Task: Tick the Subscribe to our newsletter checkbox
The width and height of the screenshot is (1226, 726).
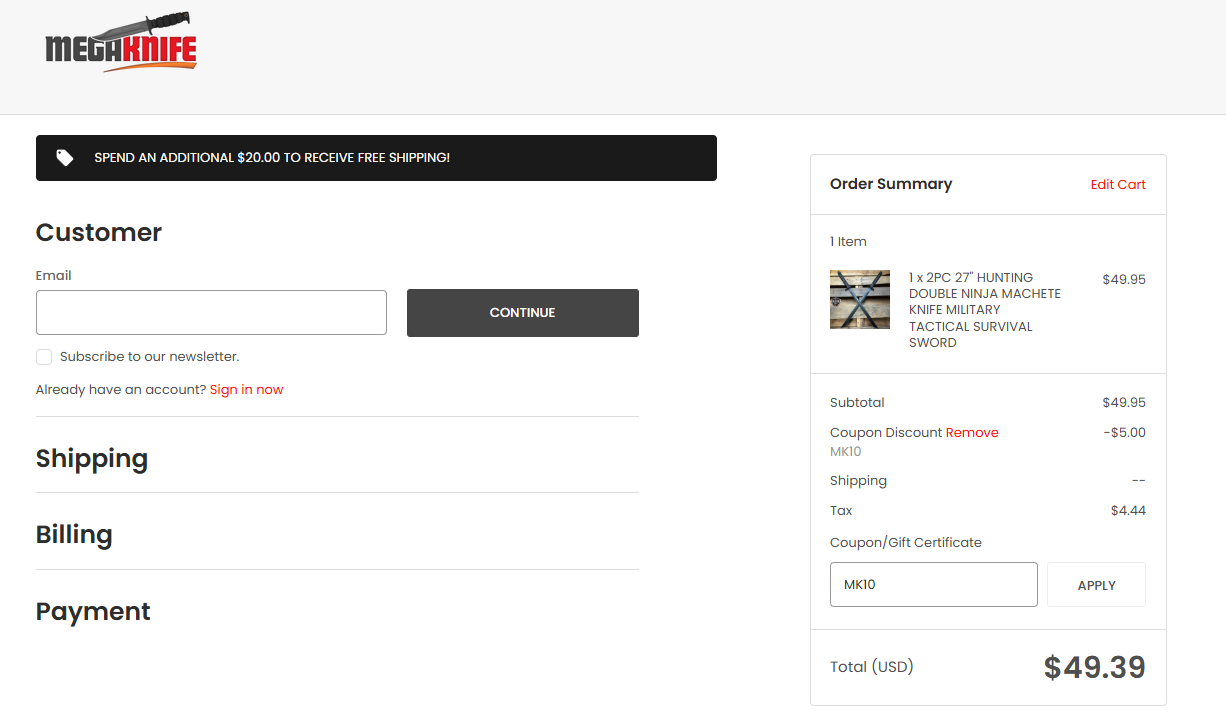Action: pos(44,357)
